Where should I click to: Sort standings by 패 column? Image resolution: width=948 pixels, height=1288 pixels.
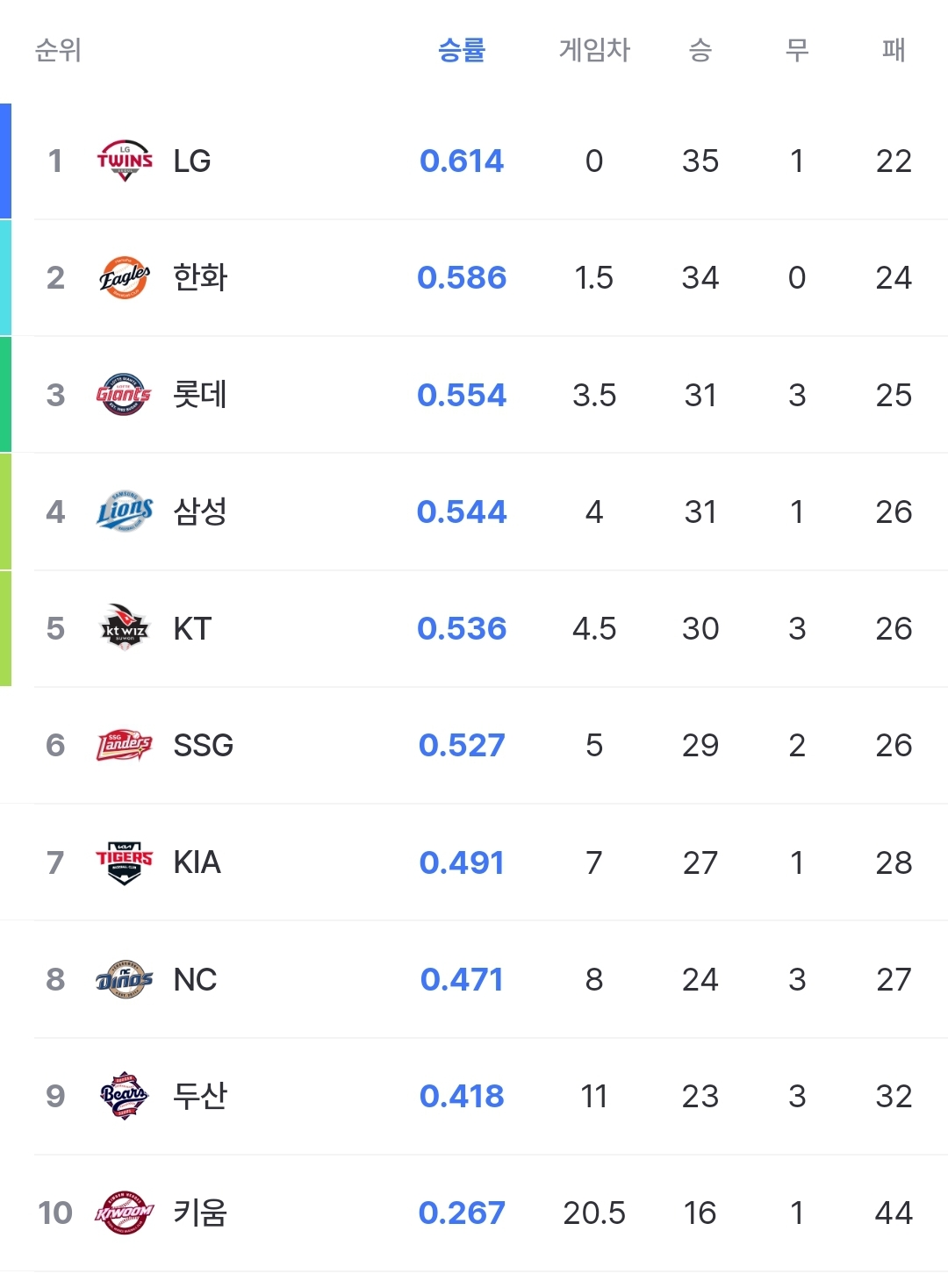894,50
